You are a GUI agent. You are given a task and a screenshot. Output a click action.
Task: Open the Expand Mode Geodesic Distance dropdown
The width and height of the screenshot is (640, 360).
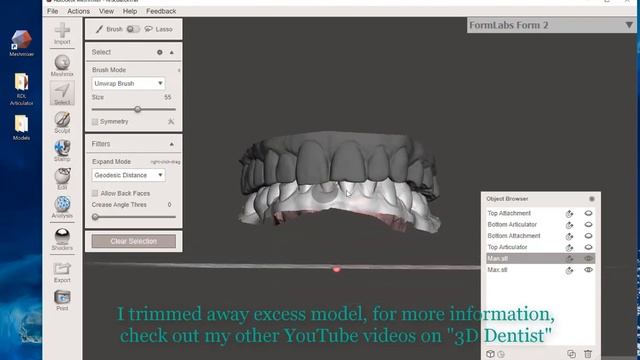pos(128,175)
